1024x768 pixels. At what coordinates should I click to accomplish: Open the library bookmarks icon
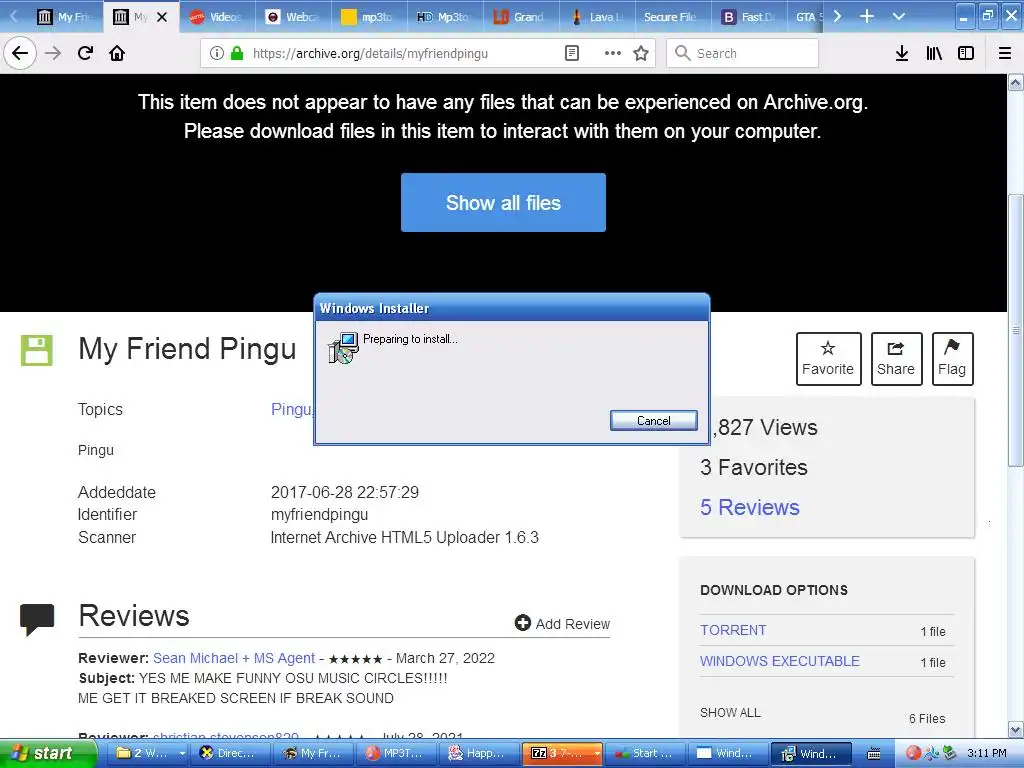click(934, 53)
